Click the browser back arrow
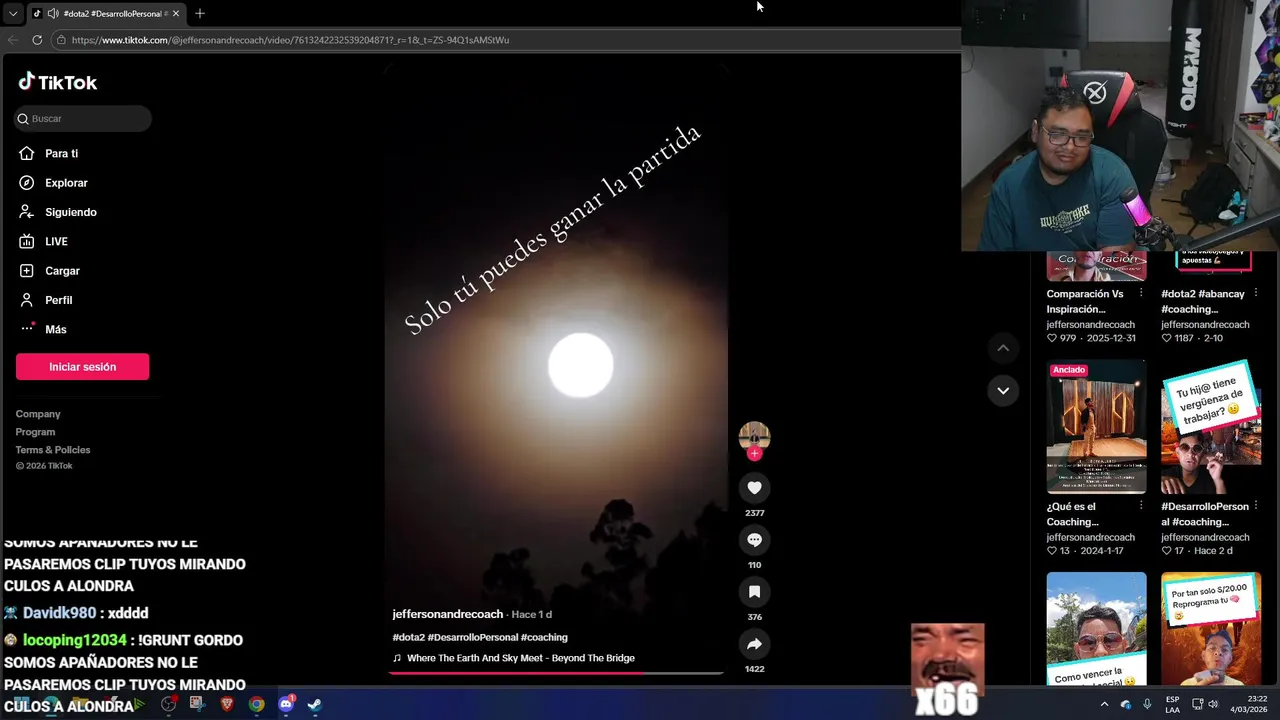Screen dimensions: 1280x720 [x=13, y=40]
